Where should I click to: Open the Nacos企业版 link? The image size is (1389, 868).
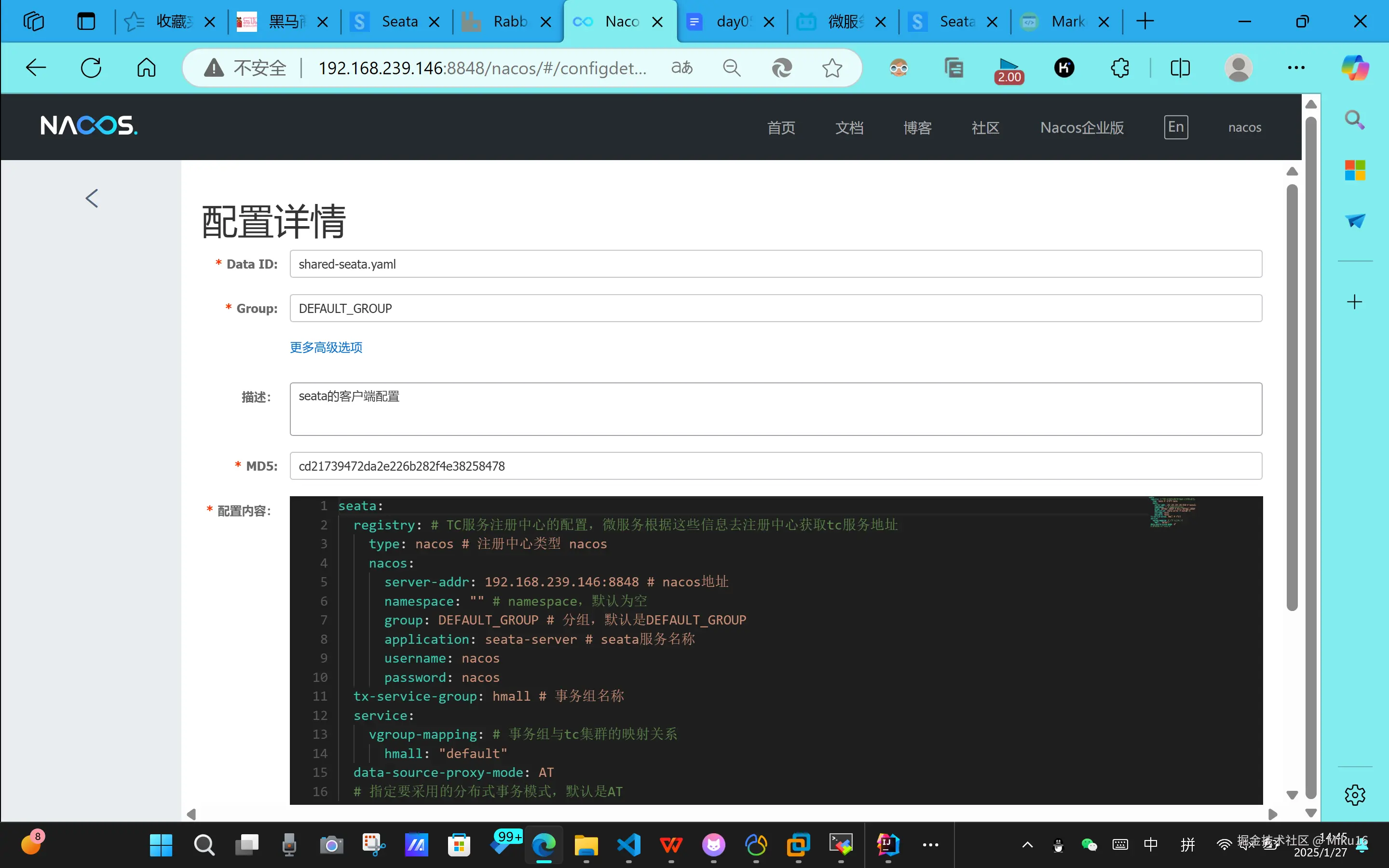(x=1082, y=127)
